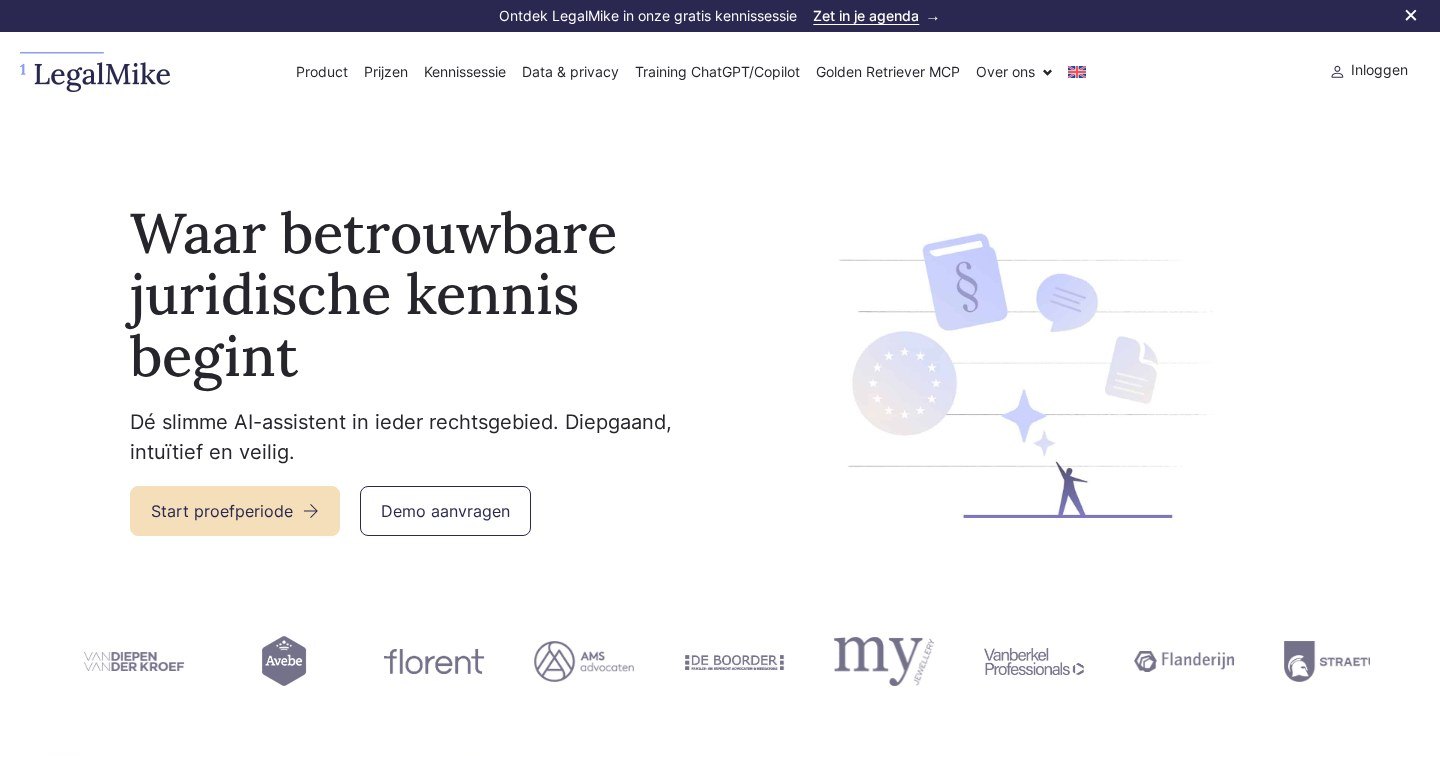1440x760 pixels.
Task: Click the user icon beside Inloggen
Action: pos(1337,72)
